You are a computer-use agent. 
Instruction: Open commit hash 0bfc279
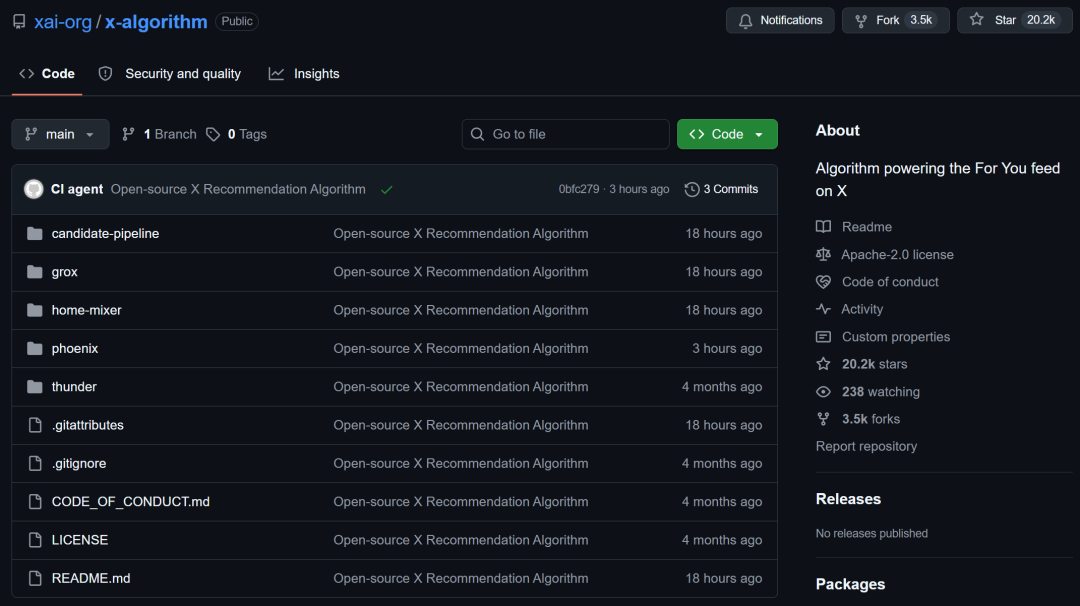click(579, 189)
